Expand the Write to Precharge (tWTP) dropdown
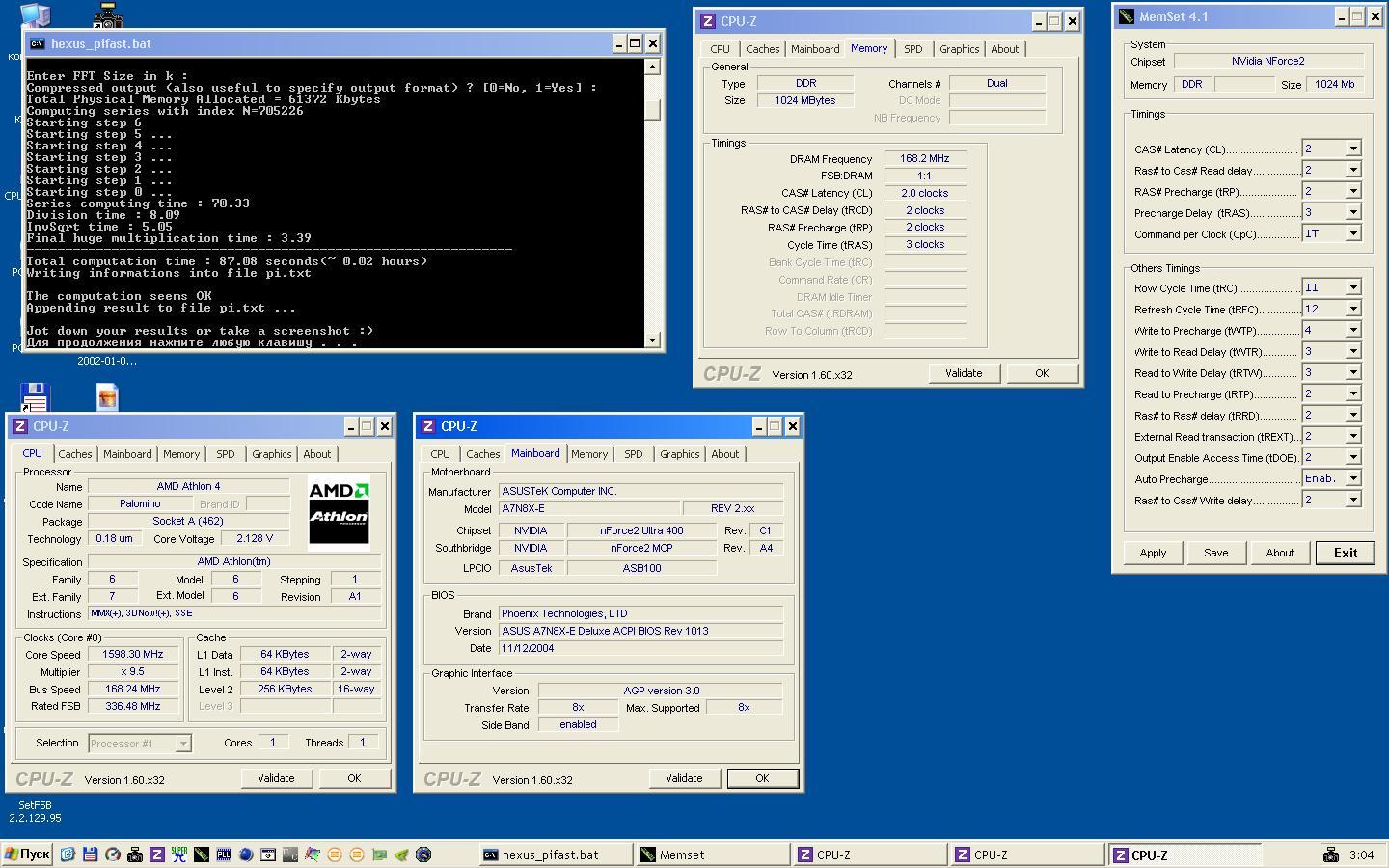The image size is (1389, 868). pos(1353,330)
